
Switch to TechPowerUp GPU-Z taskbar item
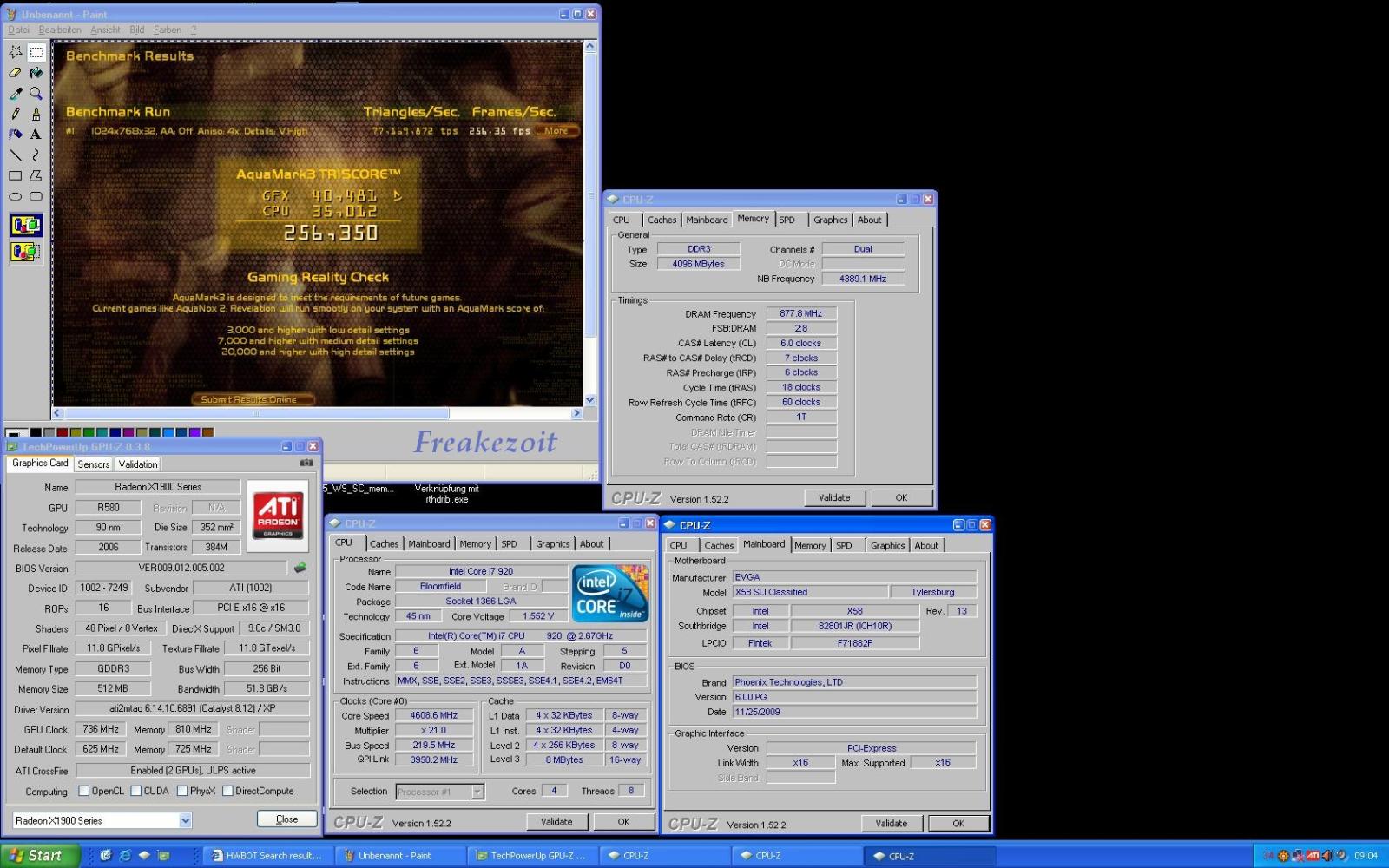[x=532, y=856]
